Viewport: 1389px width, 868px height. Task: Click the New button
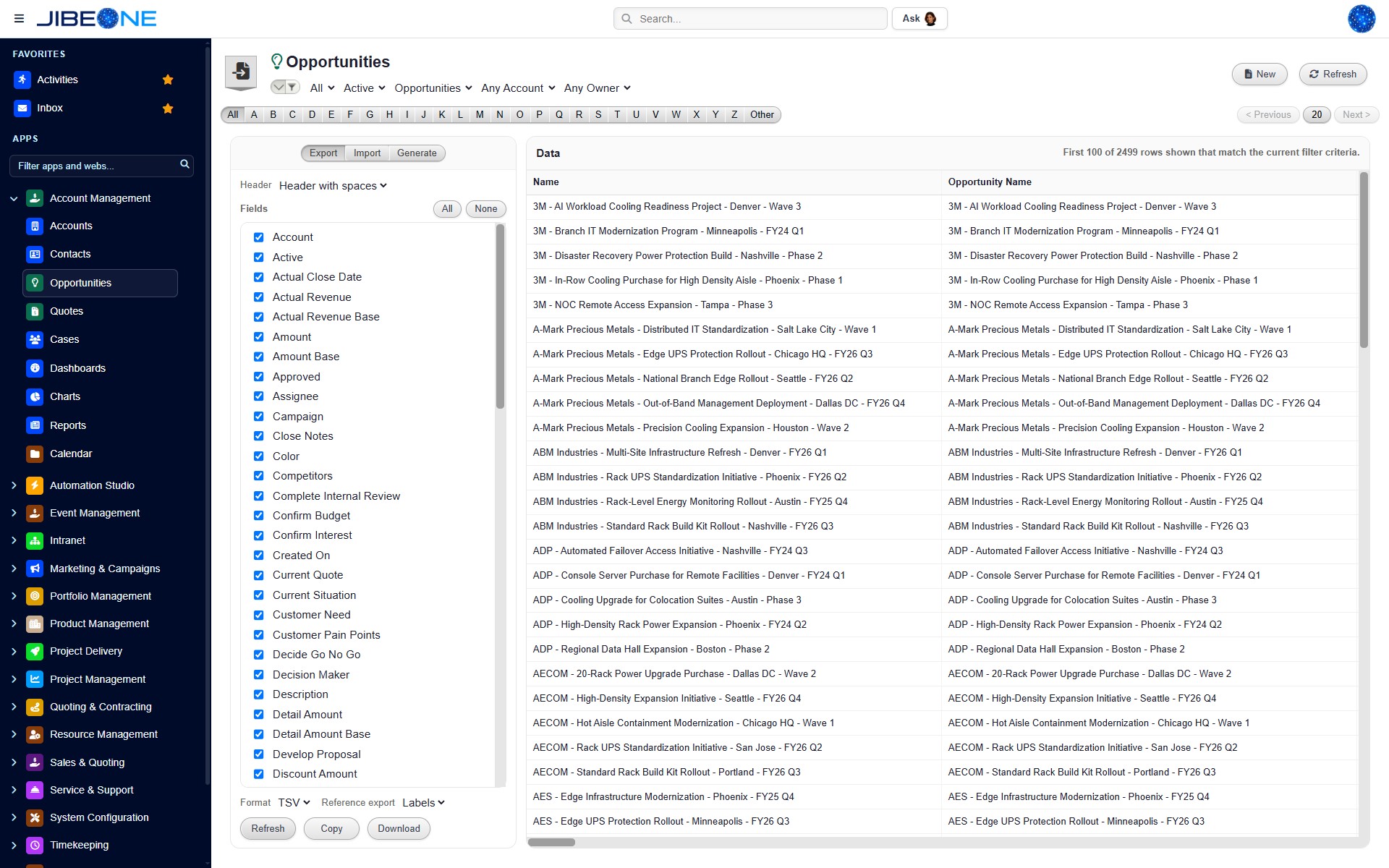[x=1260, y=75]
